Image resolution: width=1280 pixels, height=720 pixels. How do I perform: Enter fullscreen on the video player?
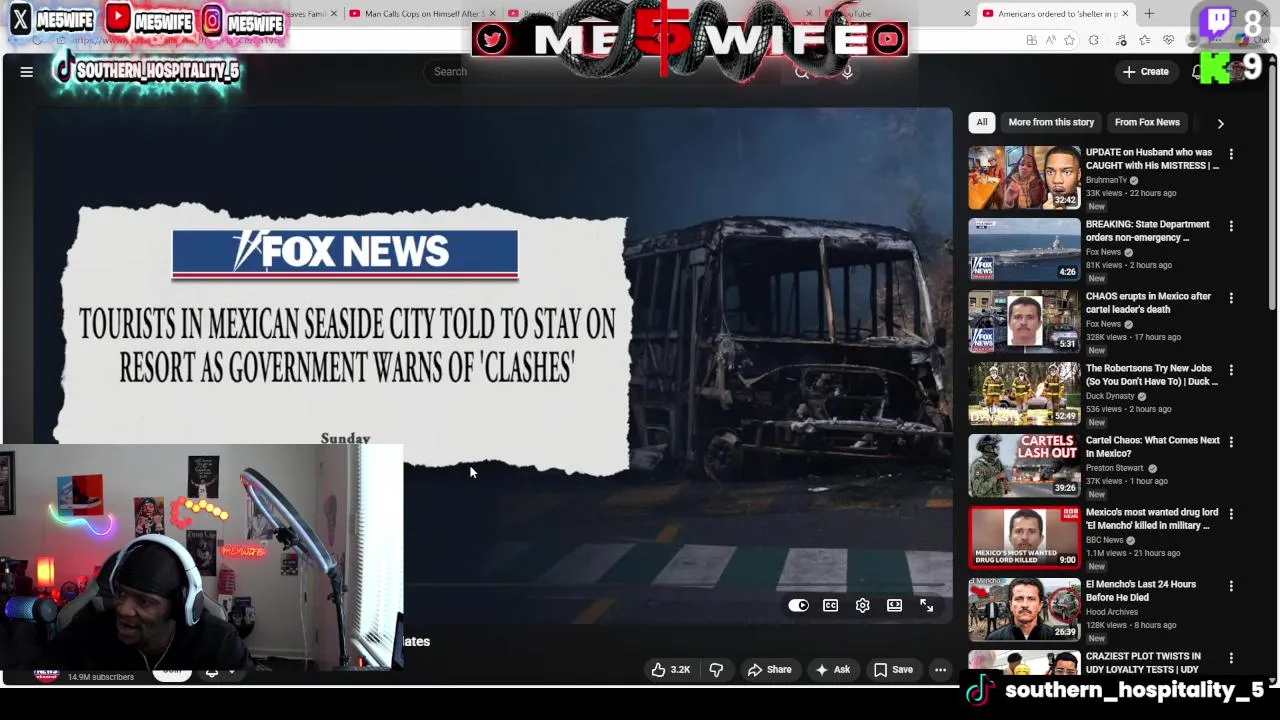click(926, 605)
